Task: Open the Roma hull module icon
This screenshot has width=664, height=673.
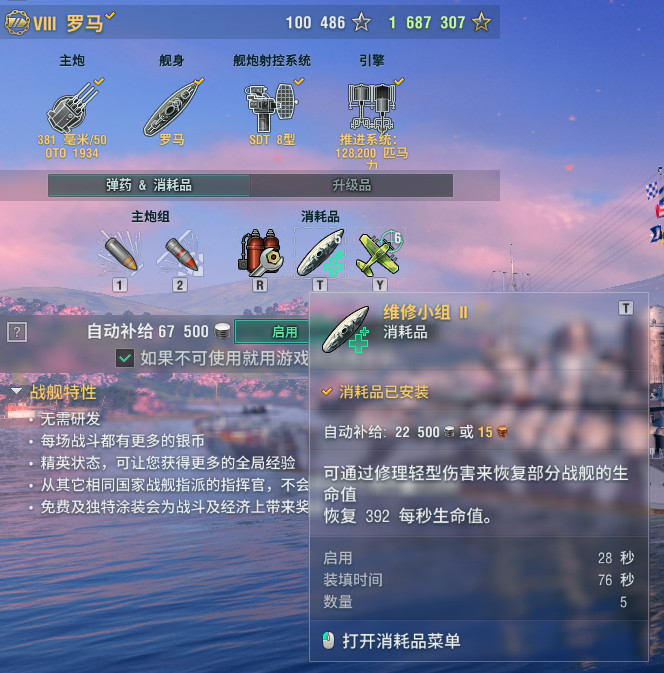Action: click(x=171, y=108)
